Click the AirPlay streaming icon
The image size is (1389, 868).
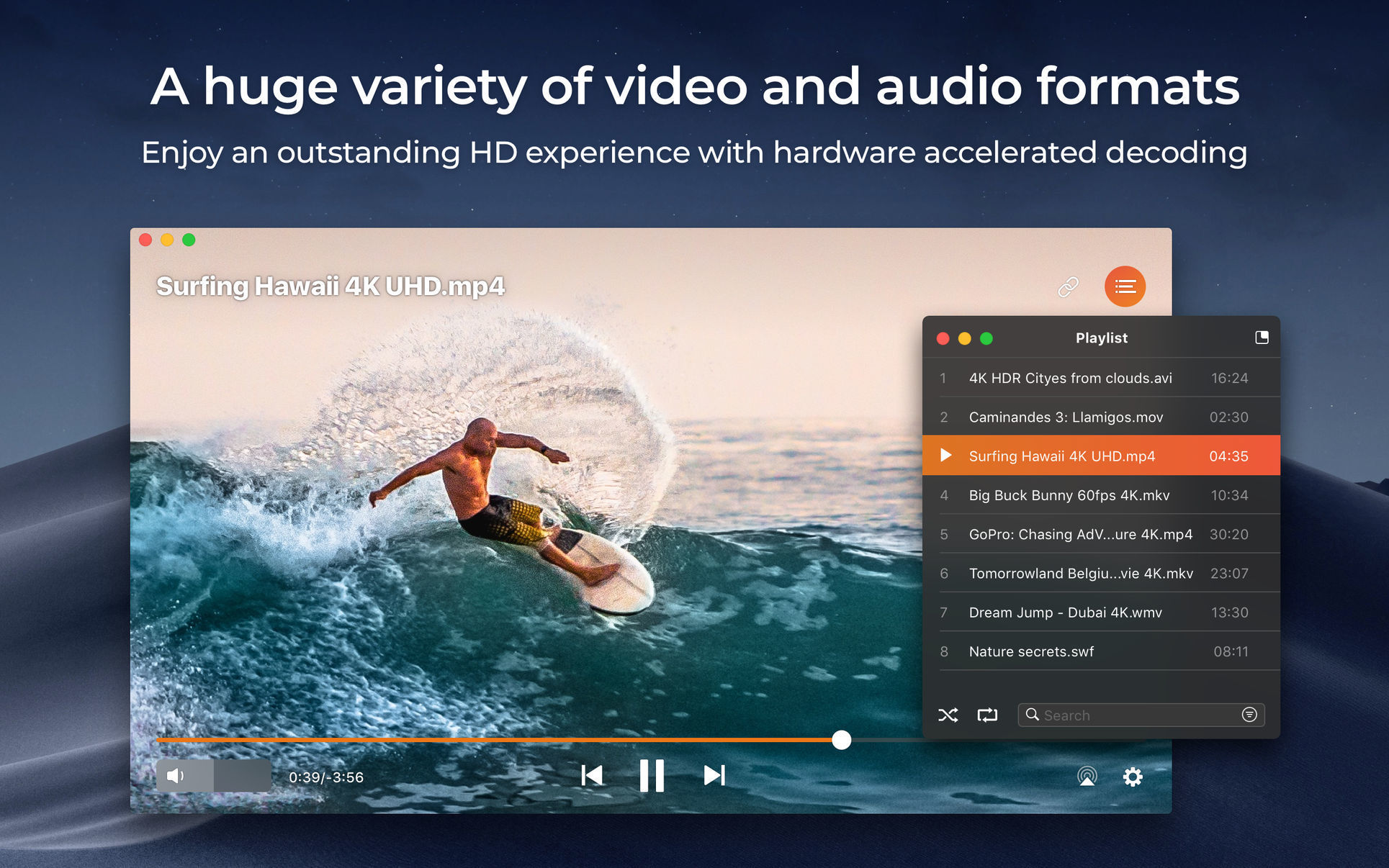pos(1087,777)
